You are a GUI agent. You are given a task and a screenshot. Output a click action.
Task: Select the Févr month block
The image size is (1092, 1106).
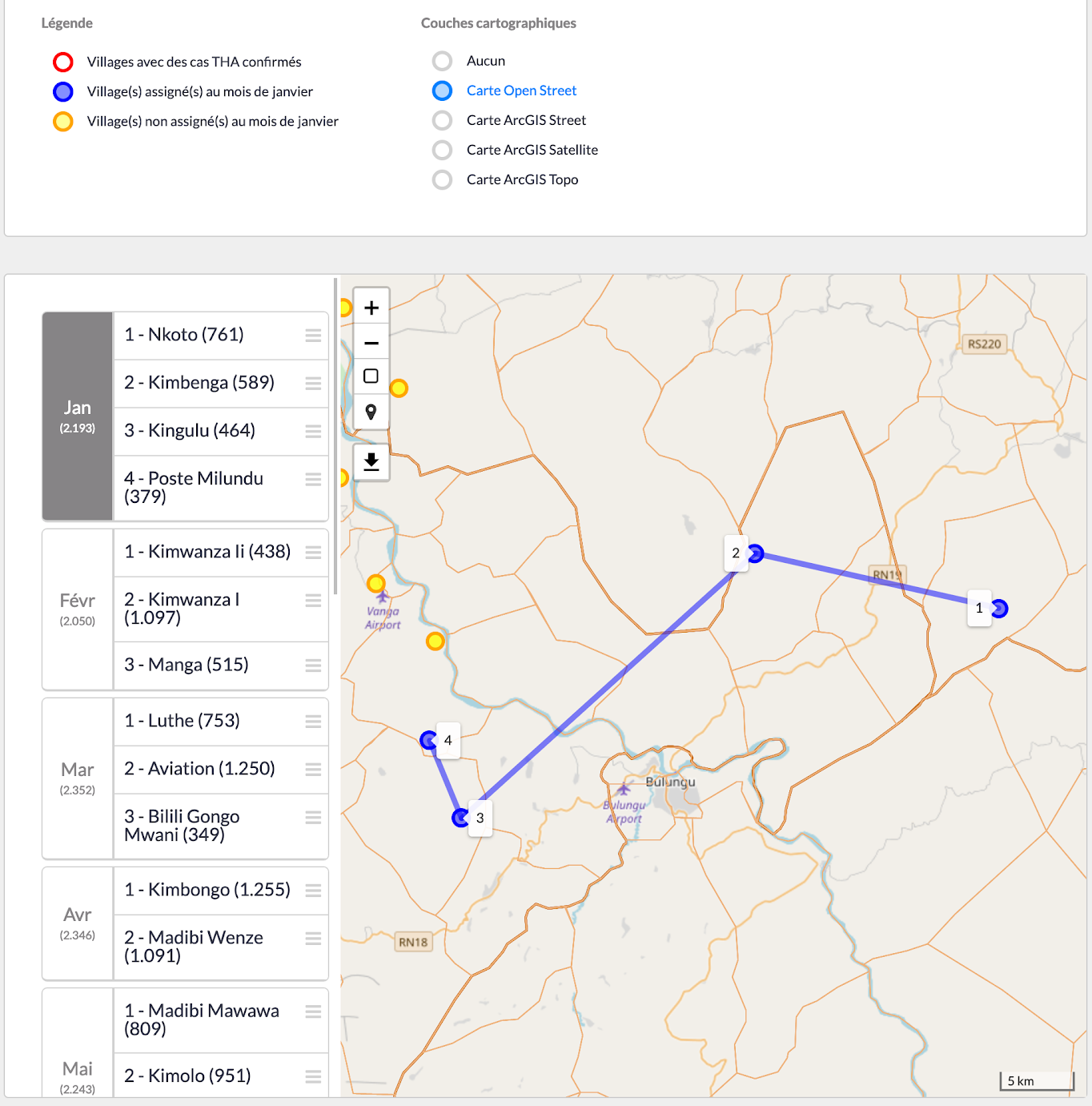tap(78, 609)
